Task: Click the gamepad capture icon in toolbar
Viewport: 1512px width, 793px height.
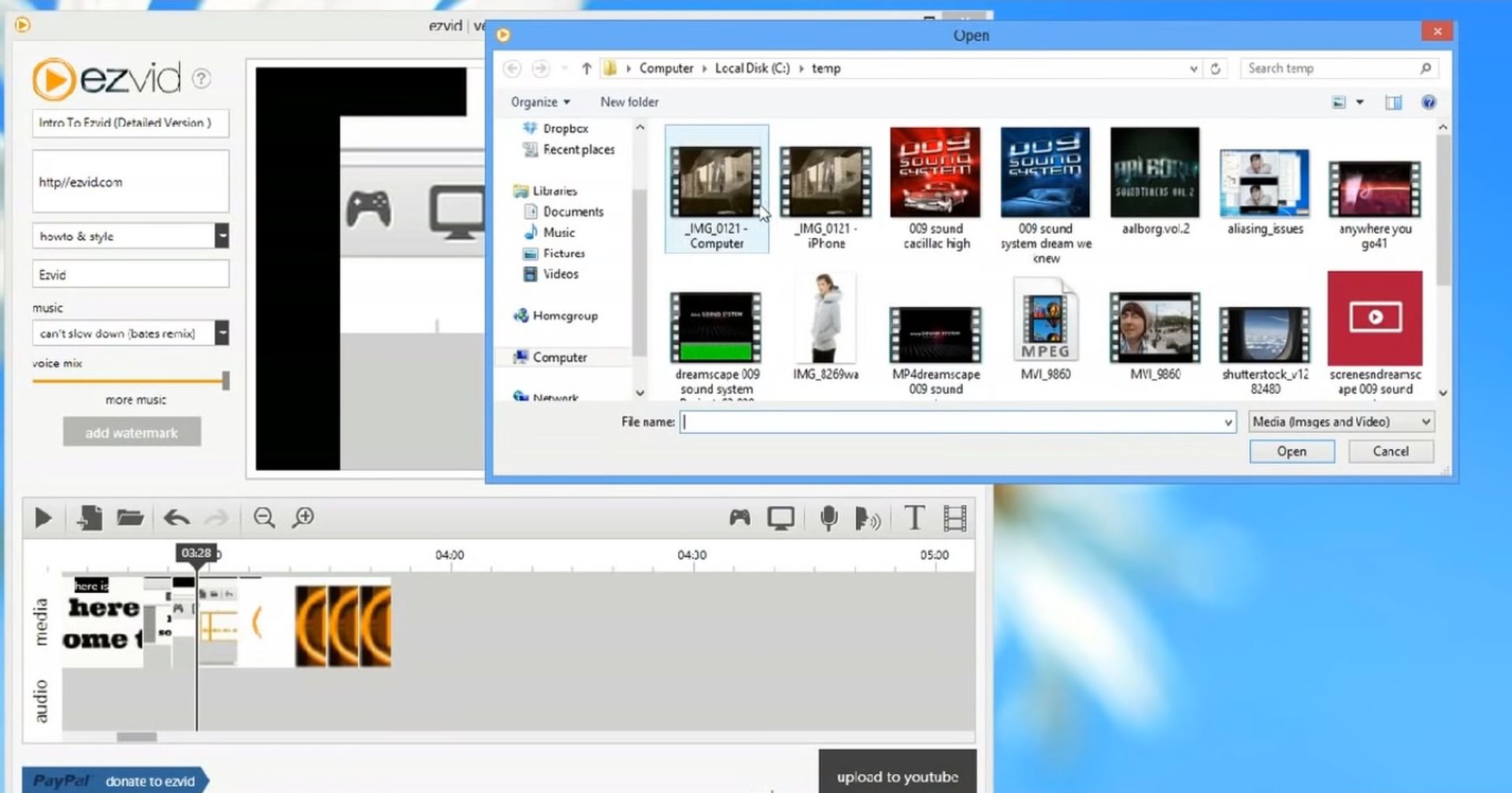Action: pyautogui.click(x=739, y=518)
